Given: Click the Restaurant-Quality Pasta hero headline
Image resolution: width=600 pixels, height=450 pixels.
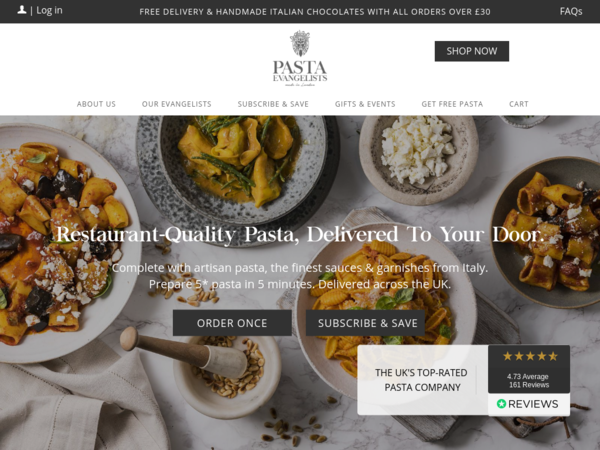Looking at the screenshot, I should click(x=300, y=234).
